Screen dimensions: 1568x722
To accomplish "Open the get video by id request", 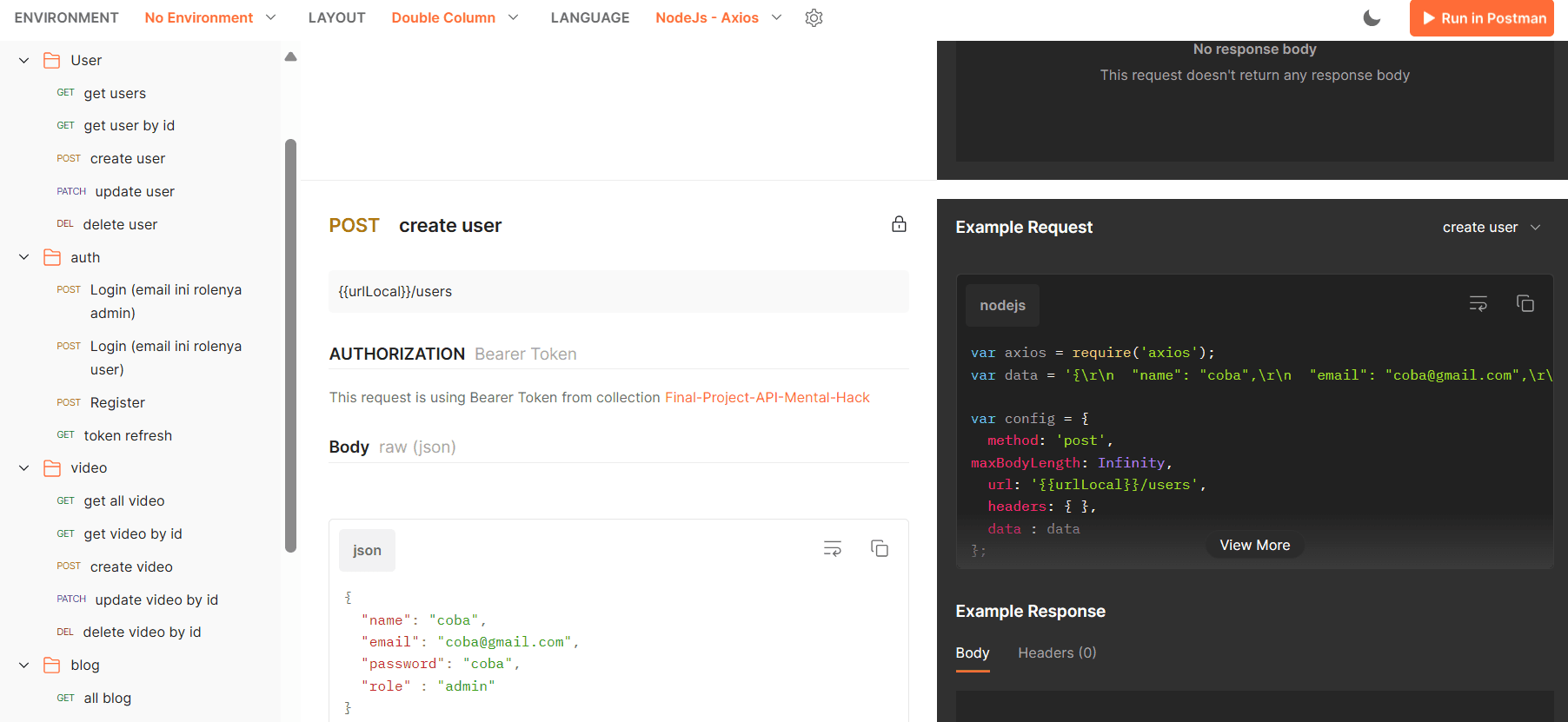I will (133, 533).
